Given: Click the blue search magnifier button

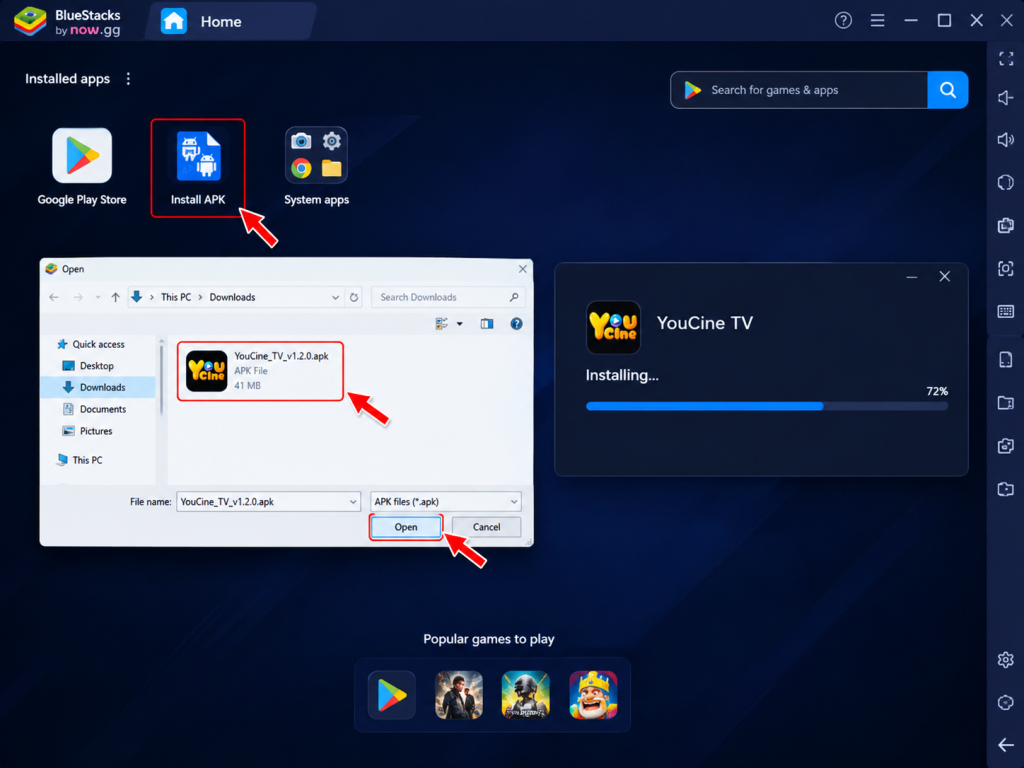Looking at the screenshot, I should click(x=948, y=90).
